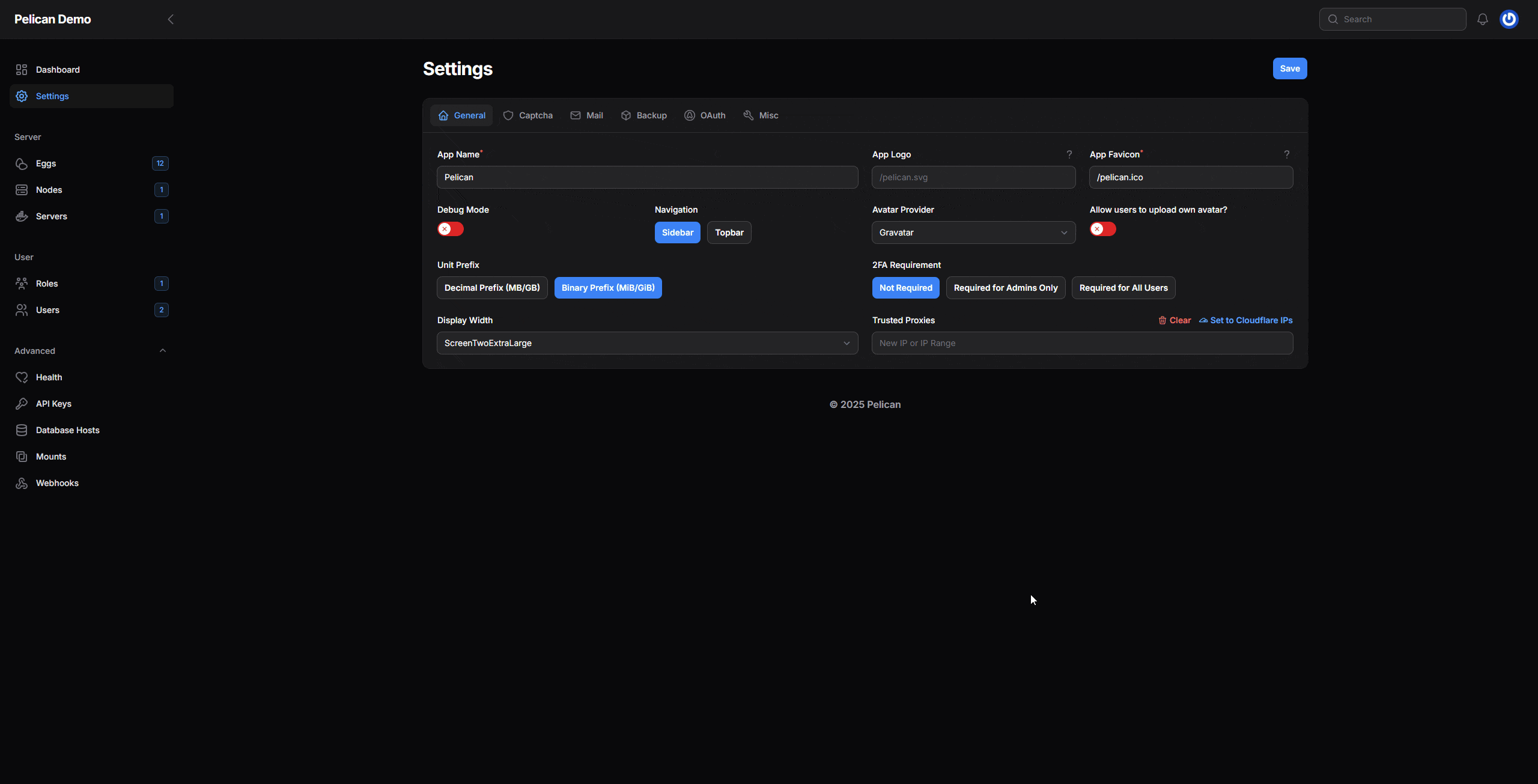Click the Save button
The height and width of the screenshot is (784, 1538).
(1289, 68)
